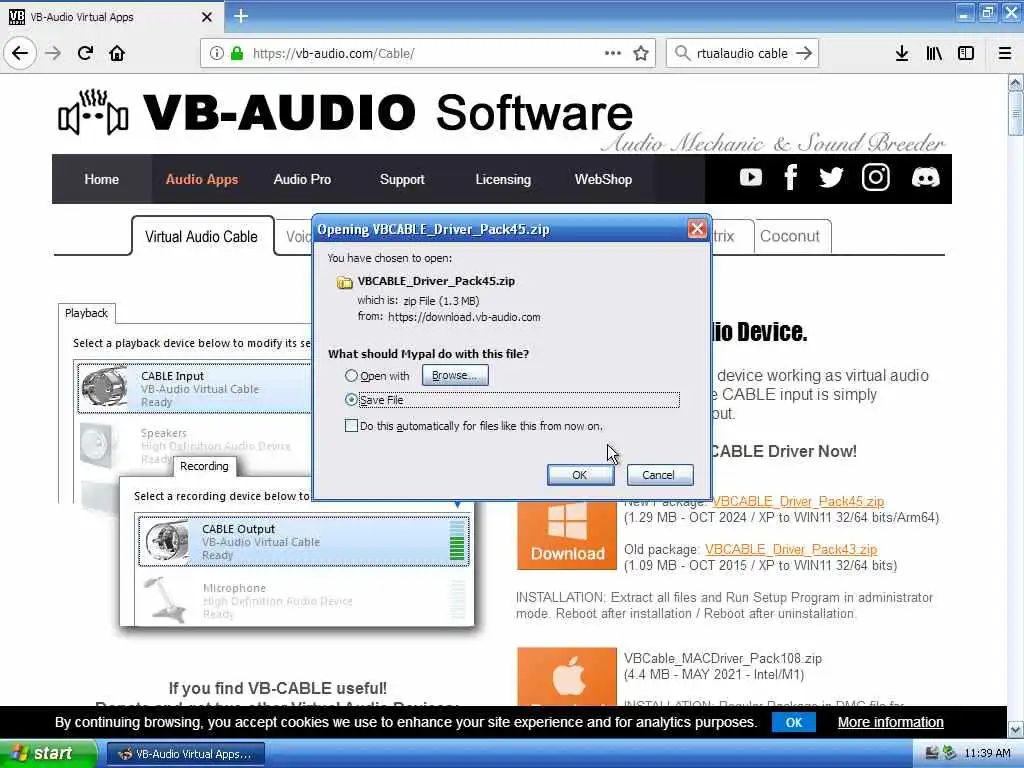Go to the browser home page
The image size is (1024, 768).
coord(117,53)
